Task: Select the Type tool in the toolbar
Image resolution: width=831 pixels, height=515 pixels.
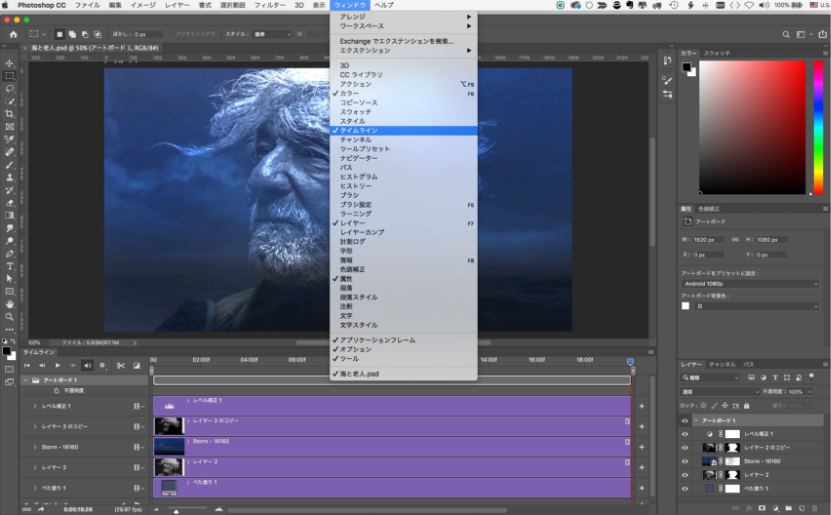Action: pyautogui.click(x=10, y=266)
